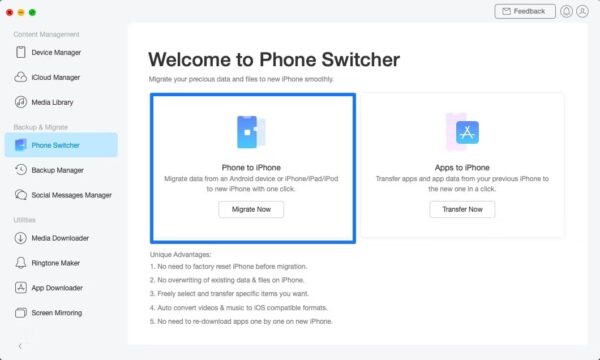Screen dimensions: 600x360
Task: Click the Transfer Now button
Action: (x=462, y=209)
